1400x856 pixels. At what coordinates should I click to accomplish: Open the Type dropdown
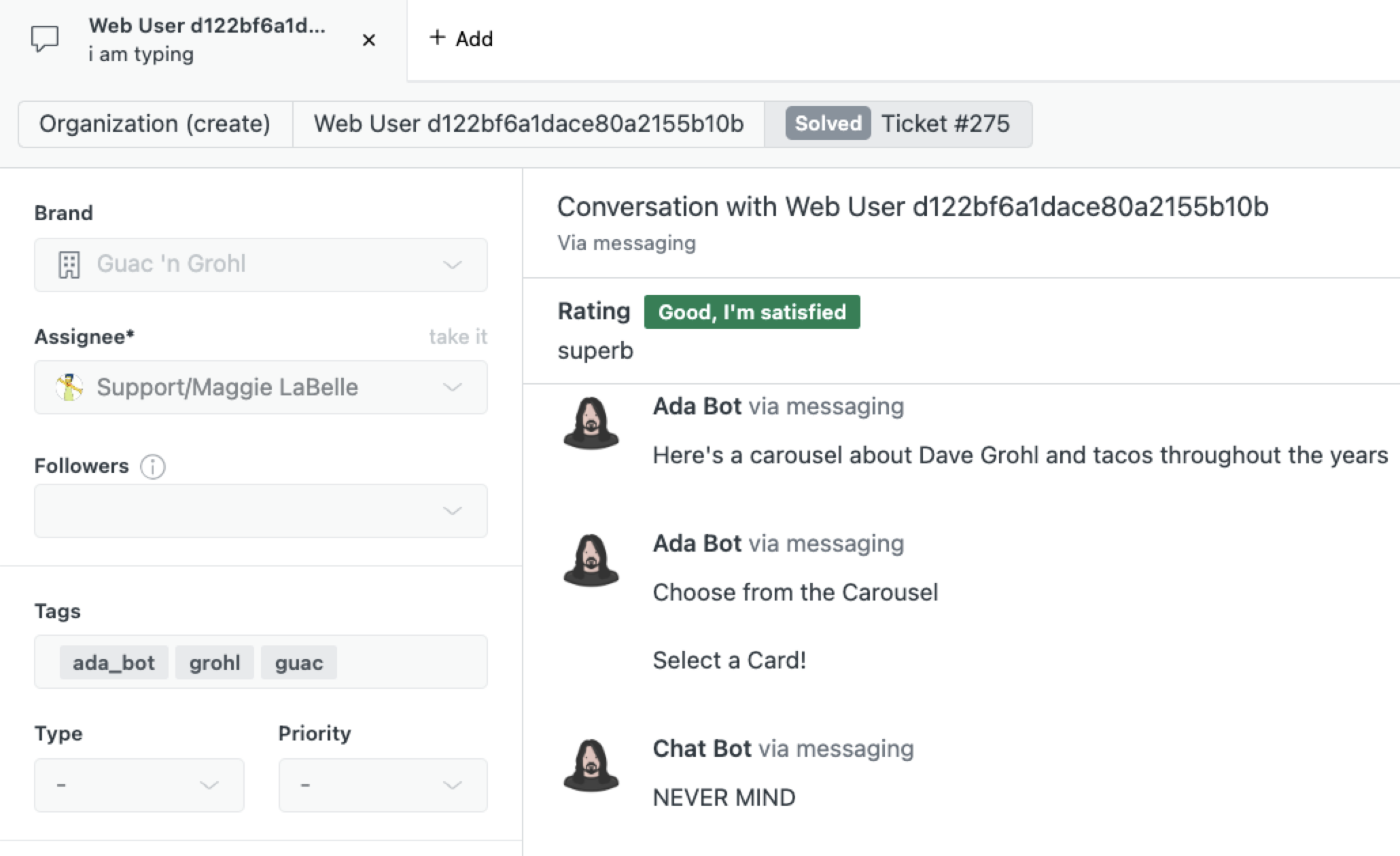tap(209, 785)
